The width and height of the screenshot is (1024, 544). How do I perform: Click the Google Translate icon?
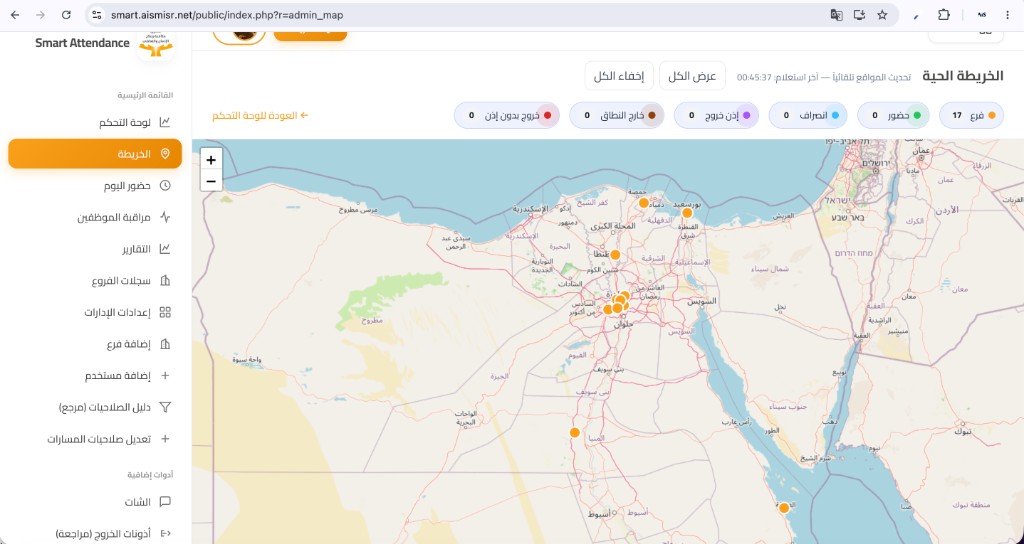point(836,15)
